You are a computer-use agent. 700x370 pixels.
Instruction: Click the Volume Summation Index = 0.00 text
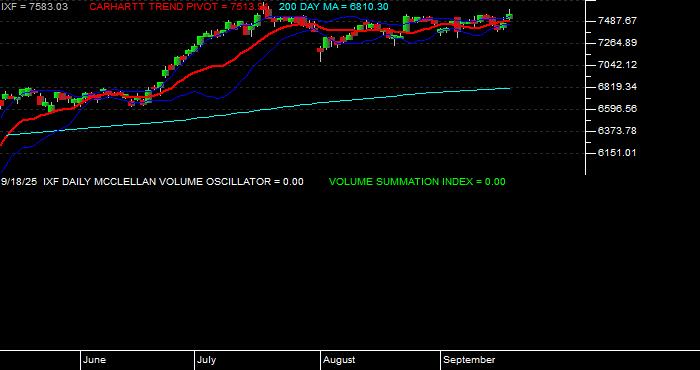pos(417,182)
